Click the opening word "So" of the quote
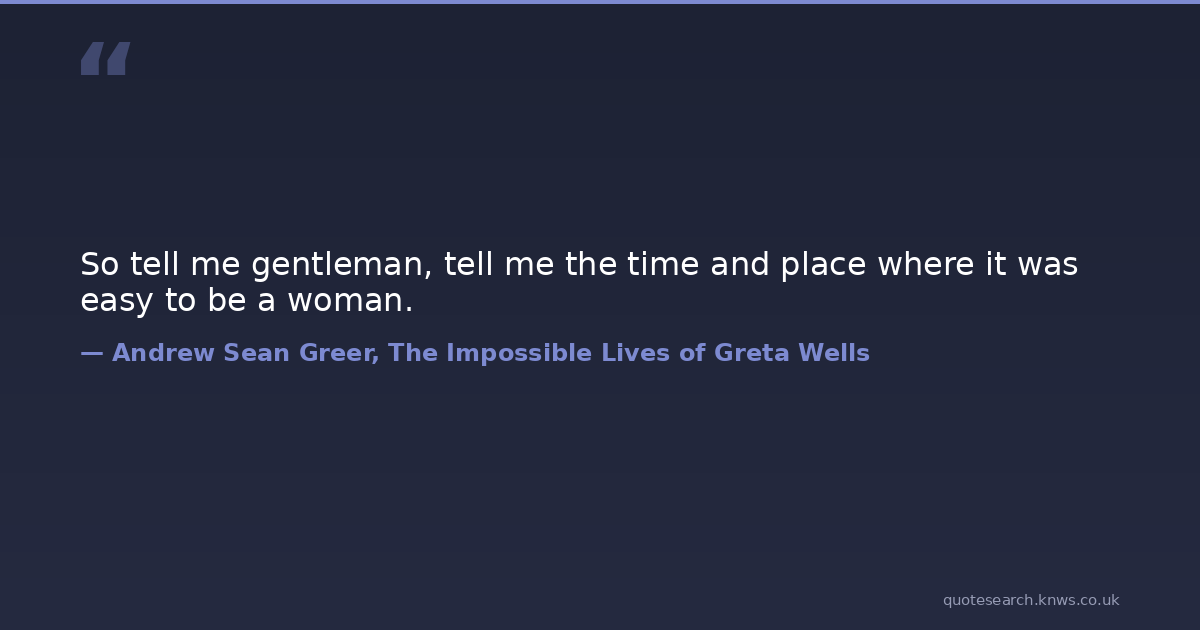 pyautogui.click(x=100, y=265)
